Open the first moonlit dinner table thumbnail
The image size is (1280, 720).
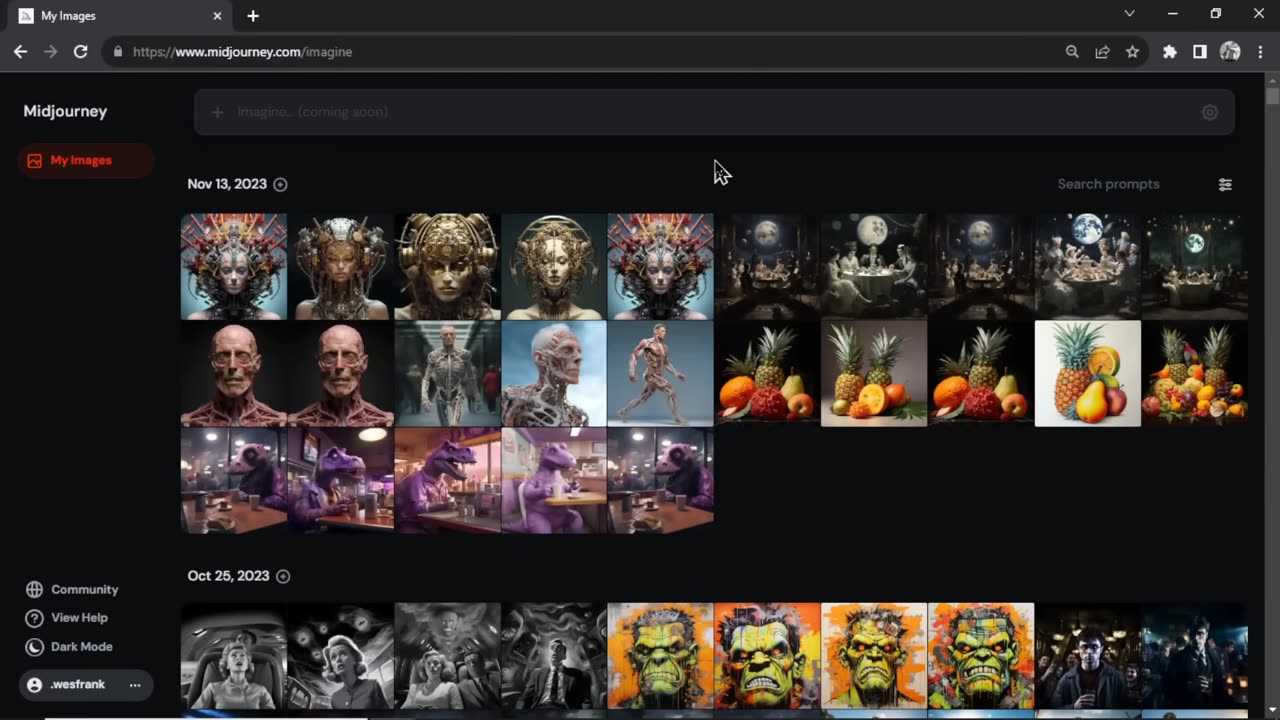[x=767, y=266]
